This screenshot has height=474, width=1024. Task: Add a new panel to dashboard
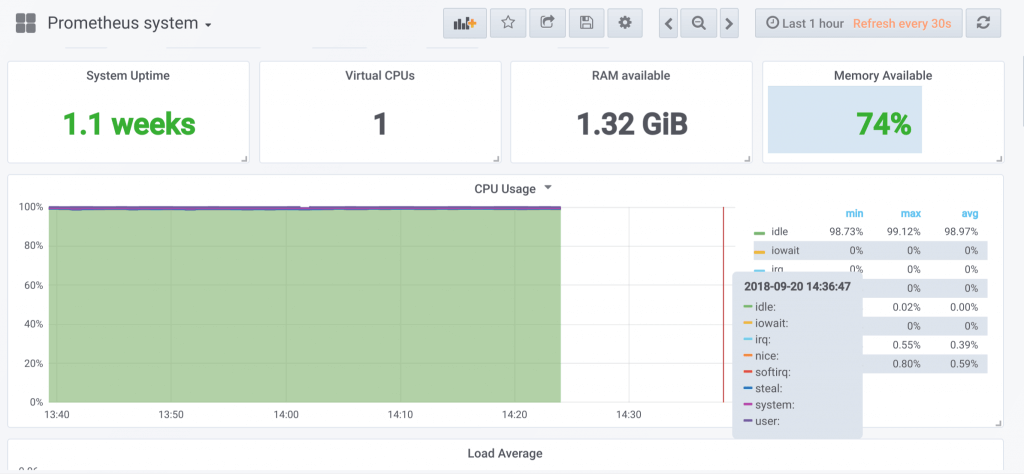tap(464, 23)
